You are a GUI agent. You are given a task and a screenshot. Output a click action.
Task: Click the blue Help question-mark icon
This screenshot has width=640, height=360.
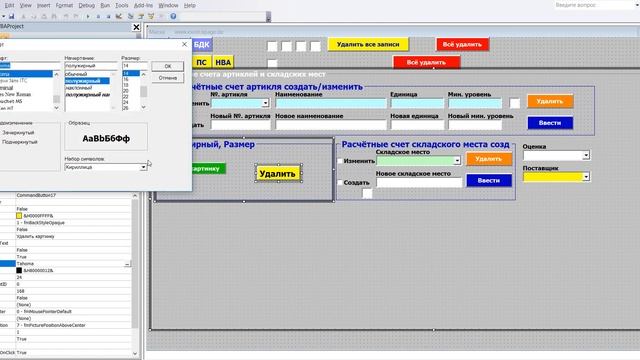point(173,16)
